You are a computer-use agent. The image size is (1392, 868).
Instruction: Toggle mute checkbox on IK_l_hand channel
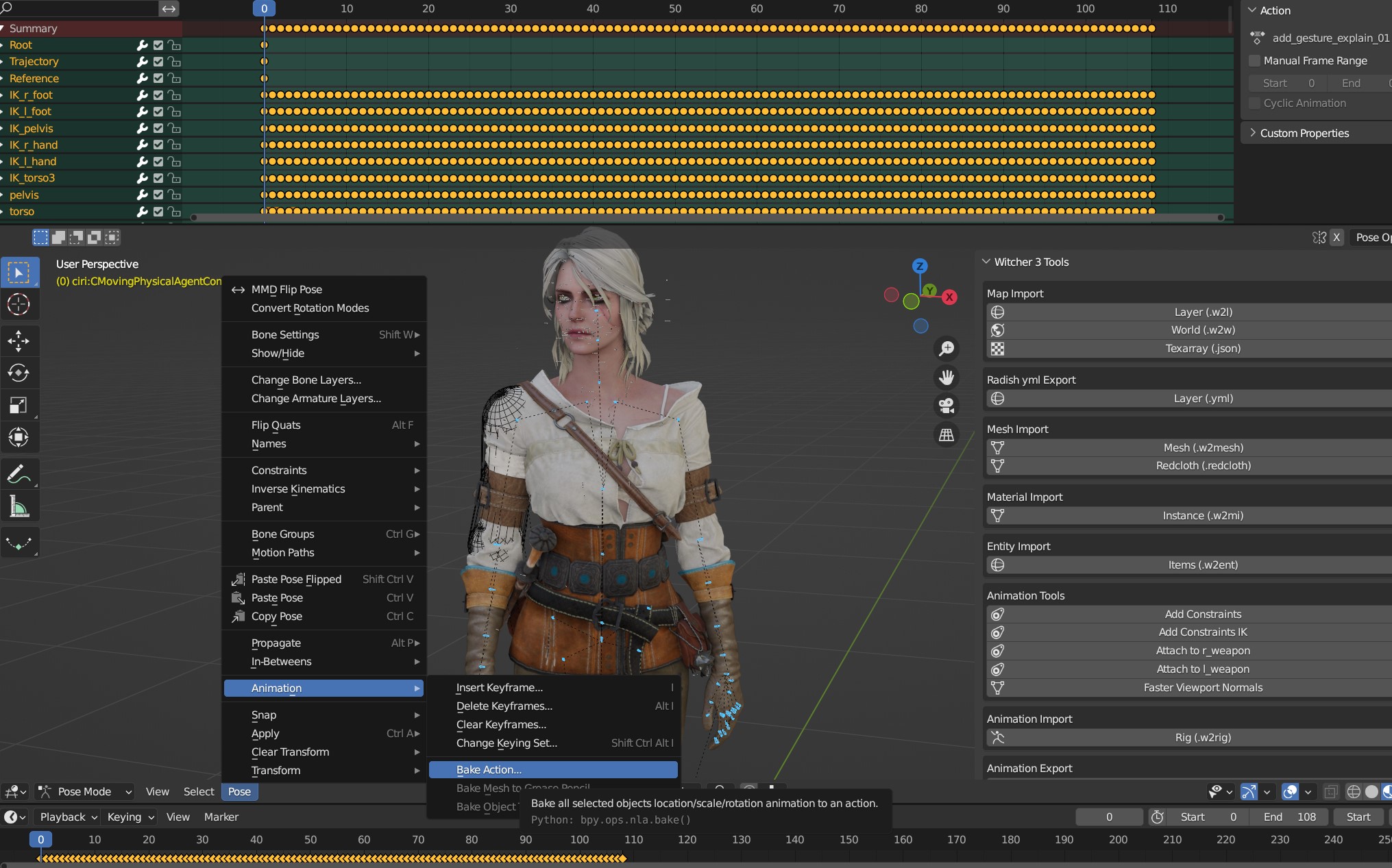point(158,162)
